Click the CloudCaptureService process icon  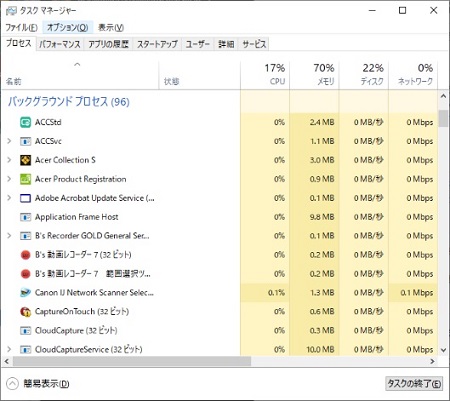click(25, 350)
